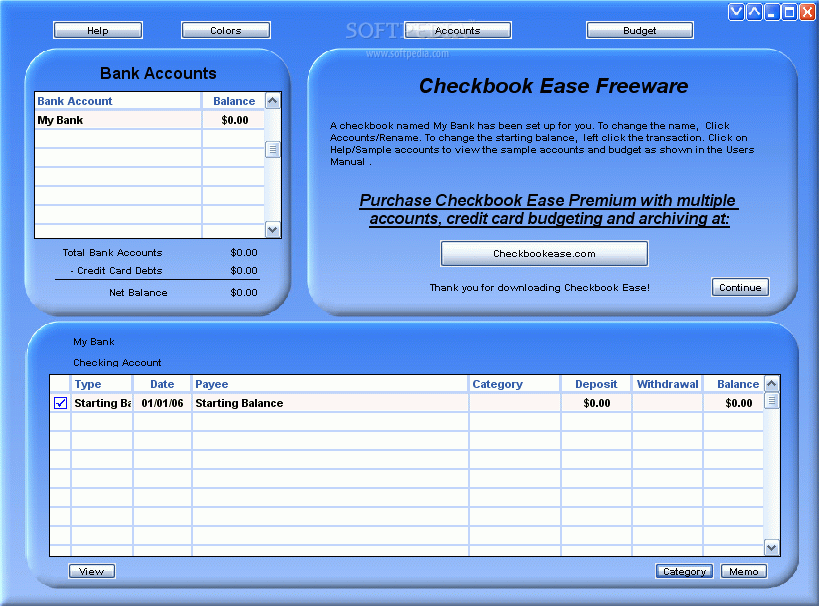This screenshot has height=606, width=819.
Task: Visit Checkbookease.com button
Action: click(x=544, y=253)
